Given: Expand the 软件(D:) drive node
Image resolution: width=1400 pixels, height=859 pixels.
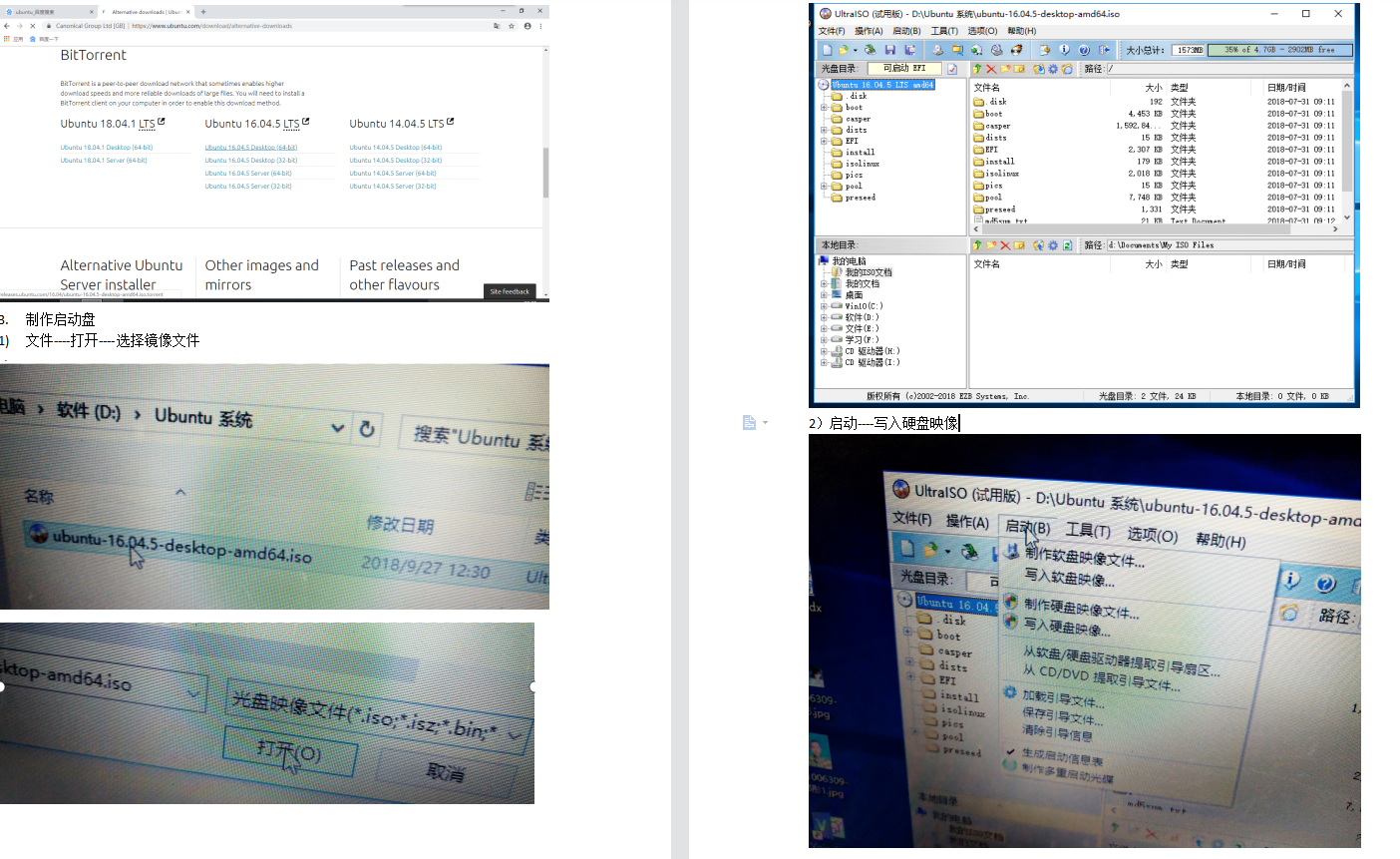Looking at the screenshot, I should [x=825, y=317].
